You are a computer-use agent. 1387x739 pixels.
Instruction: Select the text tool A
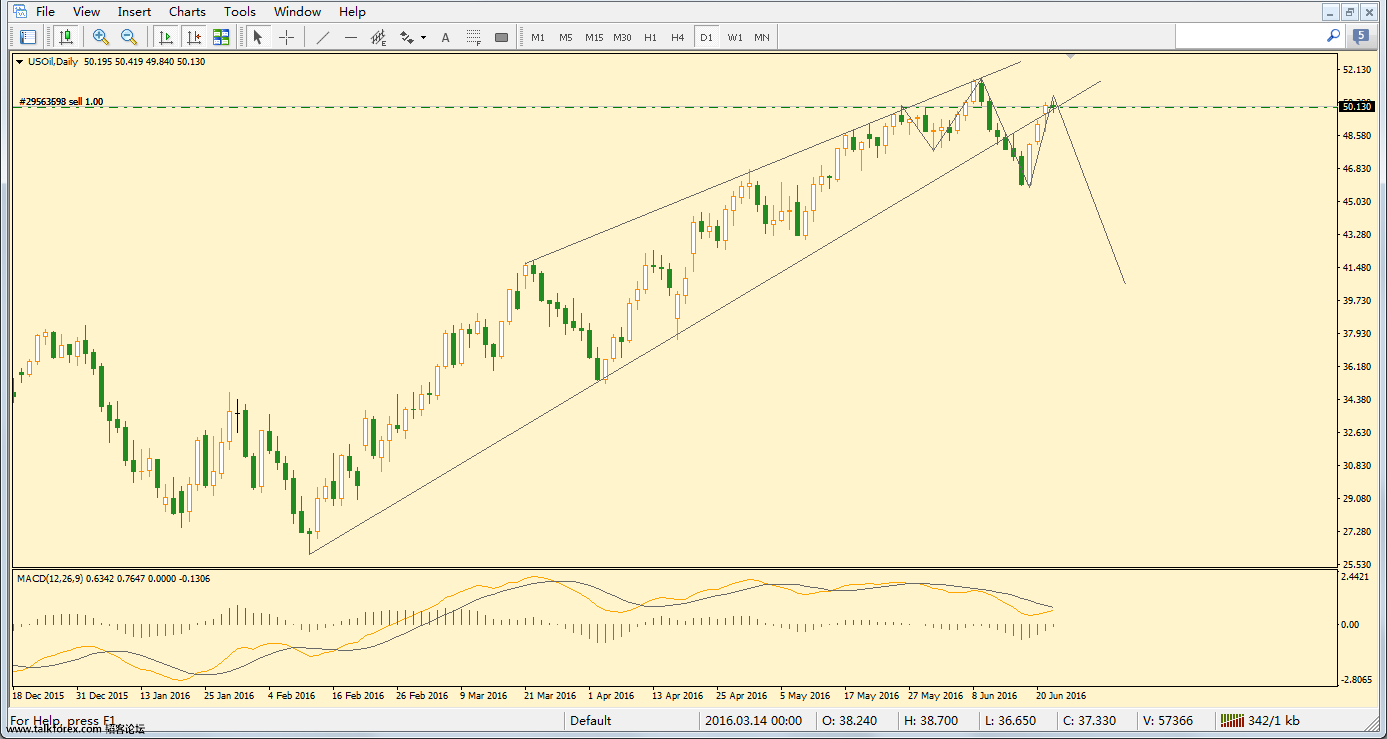click(x=445, y=37)
